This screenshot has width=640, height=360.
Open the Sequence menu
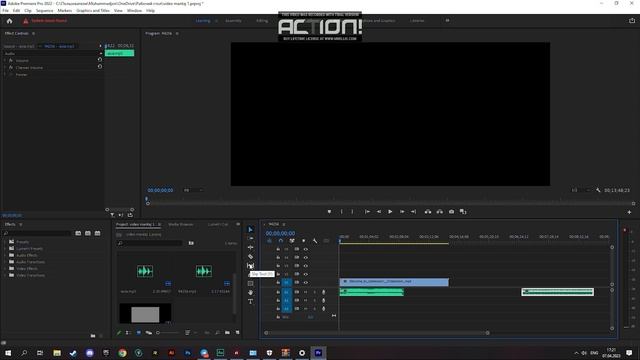click(44, 11)
